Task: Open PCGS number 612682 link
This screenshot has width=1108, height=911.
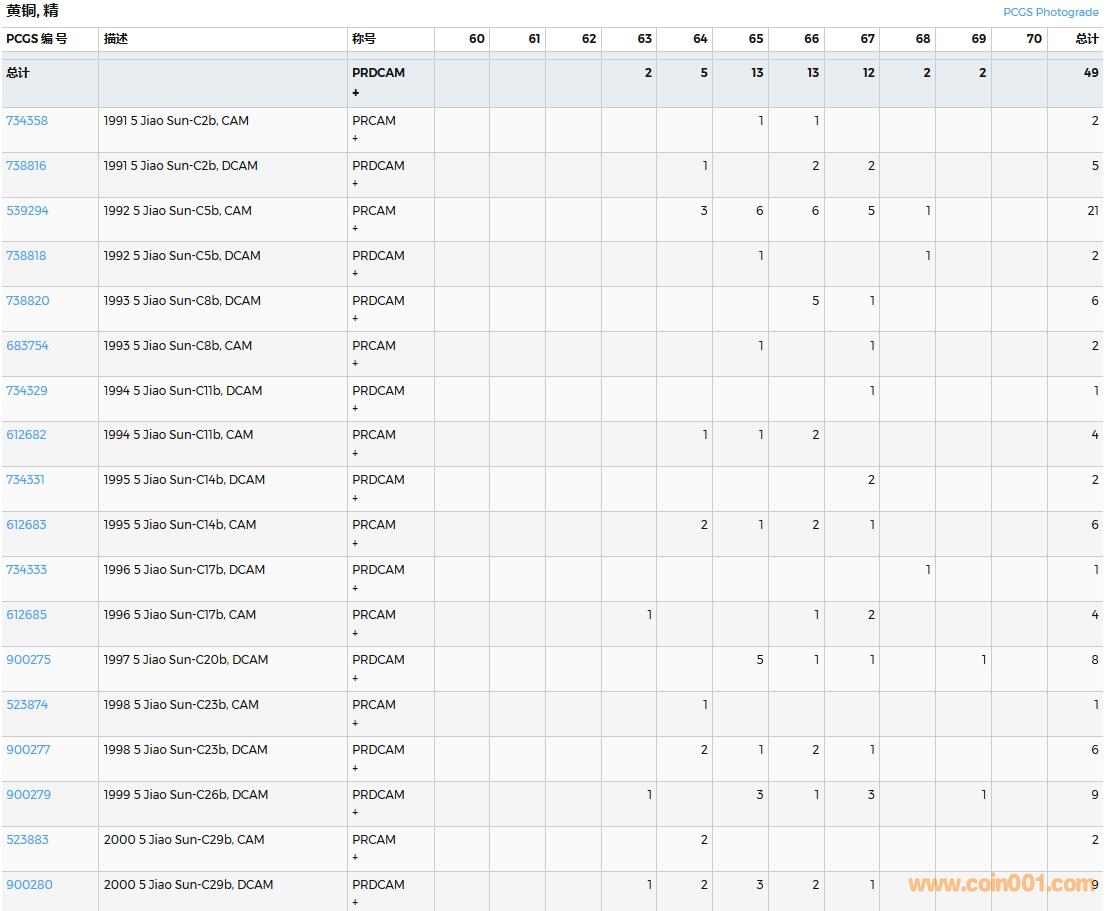Action: click(x=27, y=435)
